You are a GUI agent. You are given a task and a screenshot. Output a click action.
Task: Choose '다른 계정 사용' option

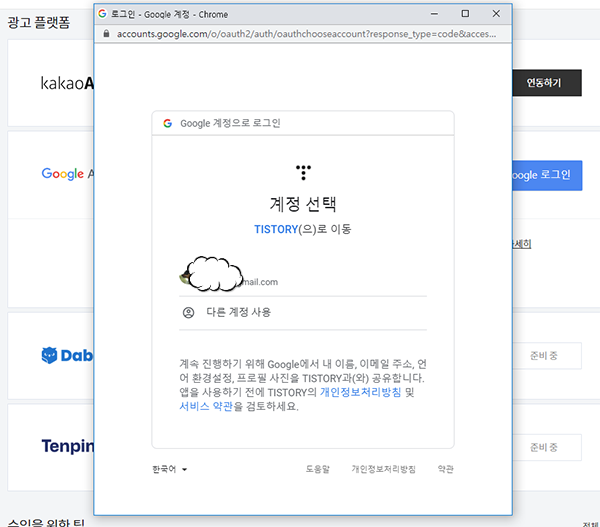(303, 313)
